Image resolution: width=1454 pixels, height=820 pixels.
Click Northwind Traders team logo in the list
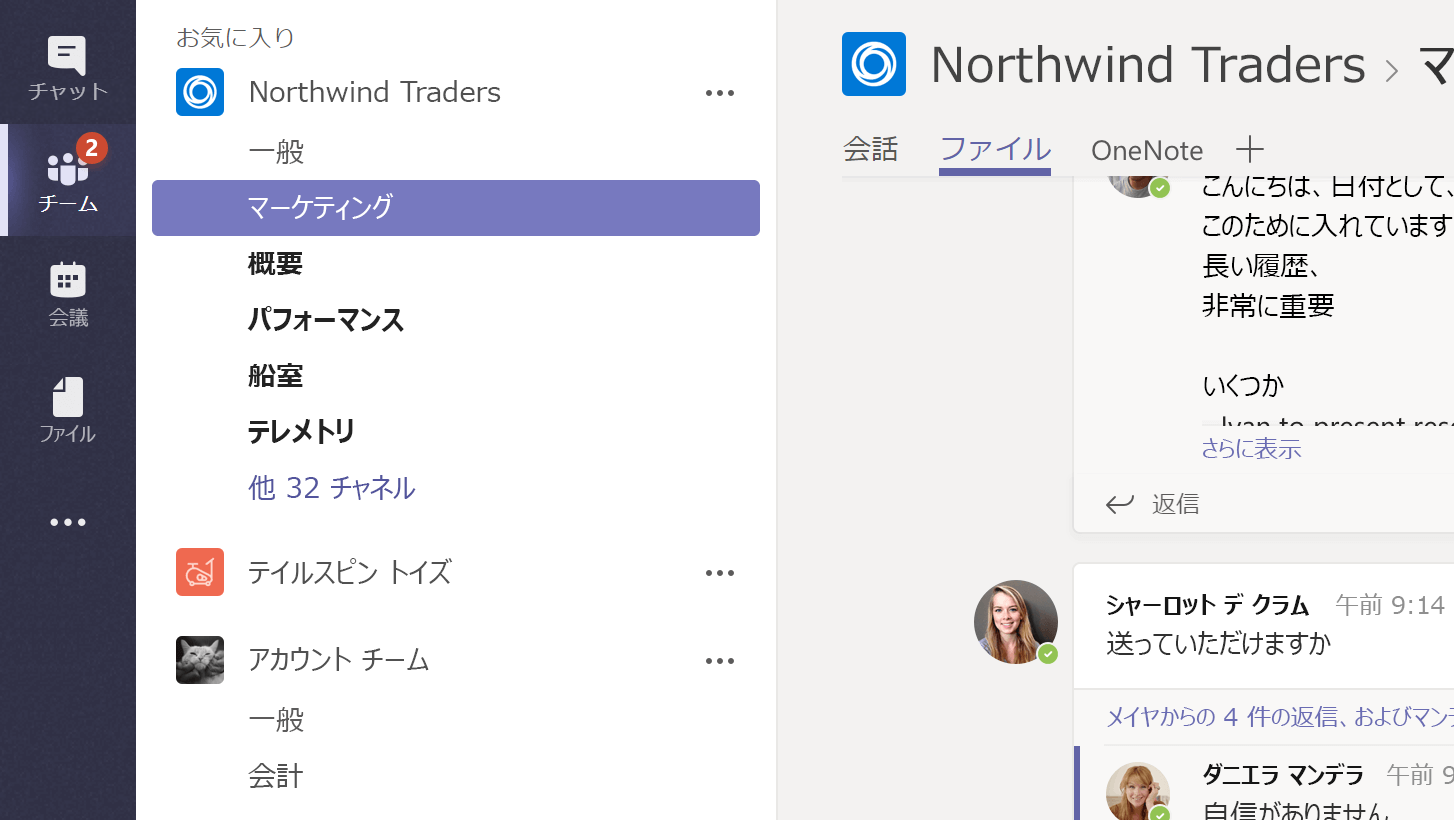tap(200, 92)
